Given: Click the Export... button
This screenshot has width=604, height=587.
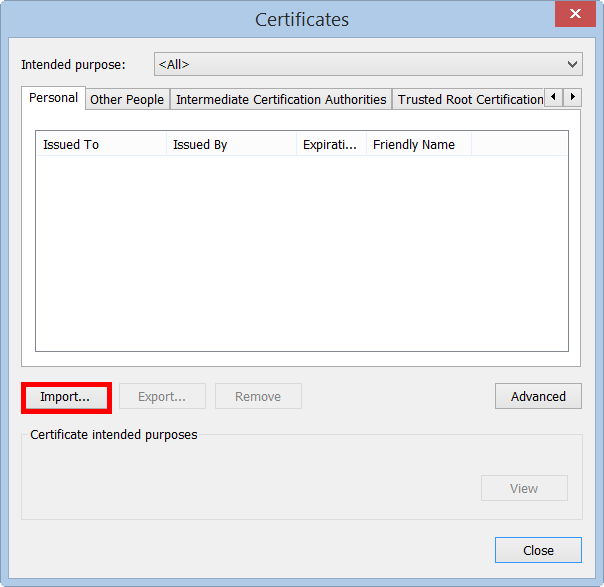Looking at the screenshot, I should click(x=162, y=397).
